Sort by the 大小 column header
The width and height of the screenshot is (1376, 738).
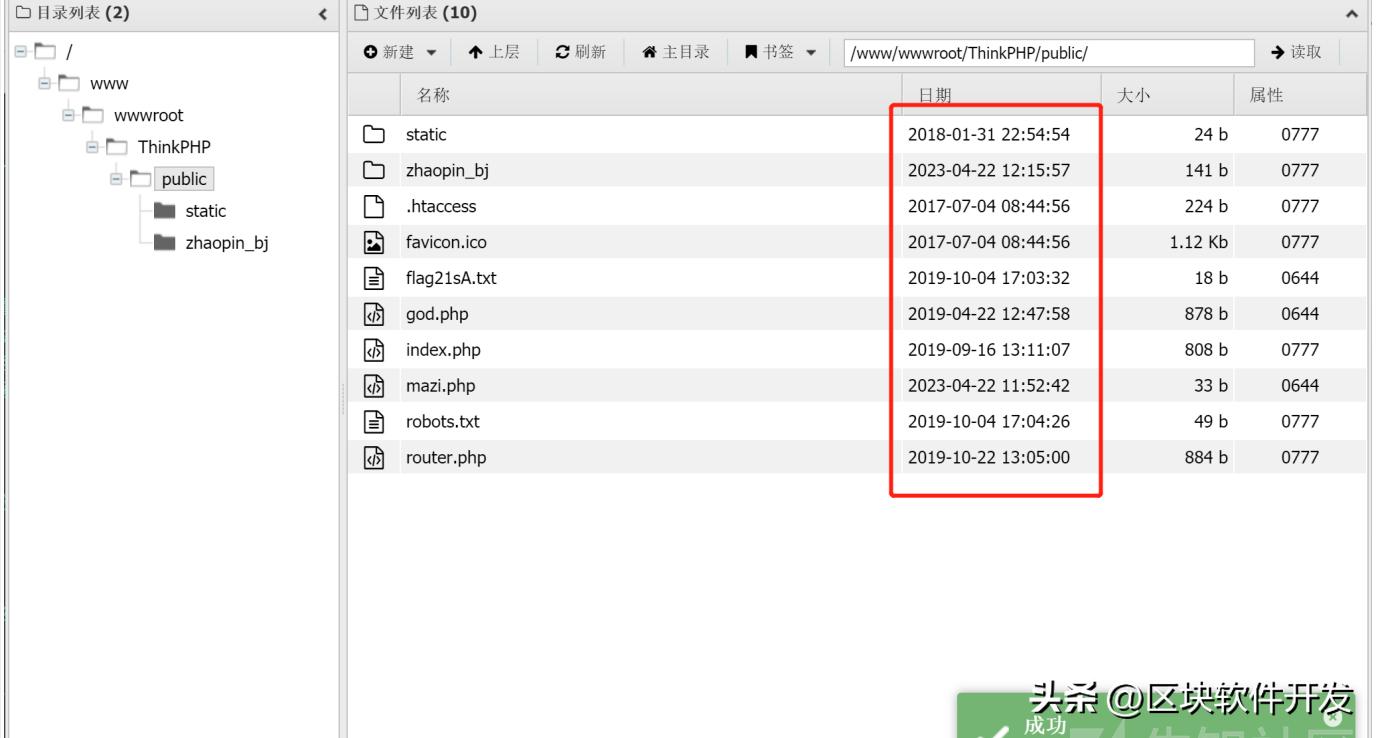click(x=1133, y=95)
